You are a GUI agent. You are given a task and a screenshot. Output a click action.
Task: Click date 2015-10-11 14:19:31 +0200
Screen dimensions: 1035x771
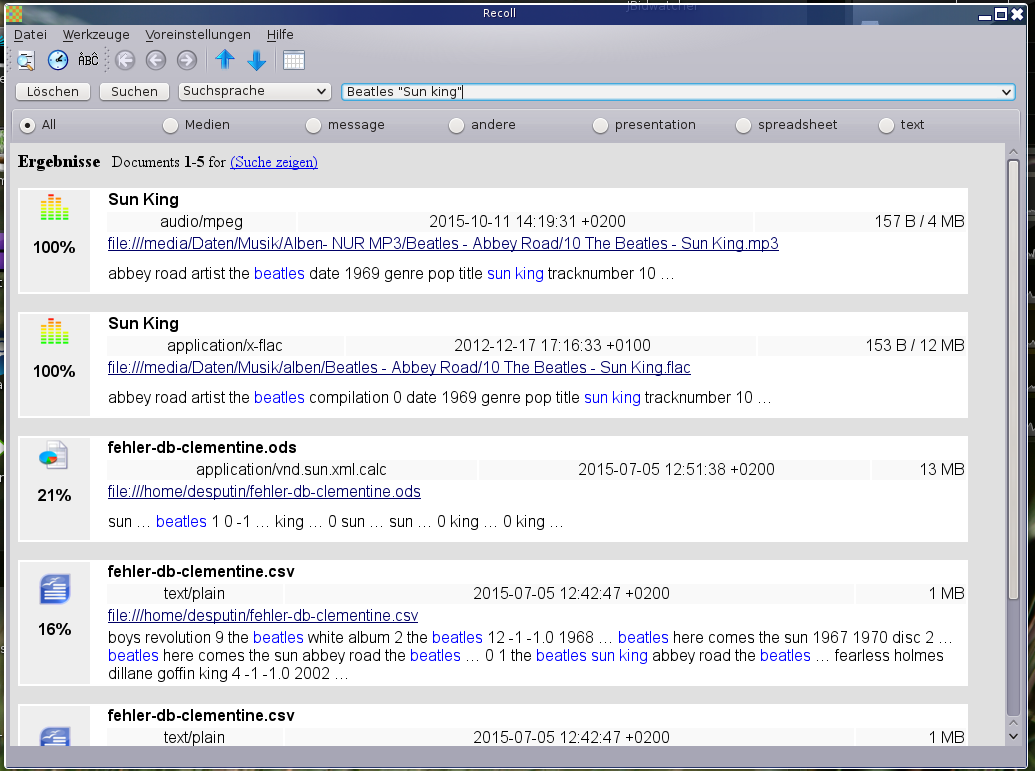point(527,222)
